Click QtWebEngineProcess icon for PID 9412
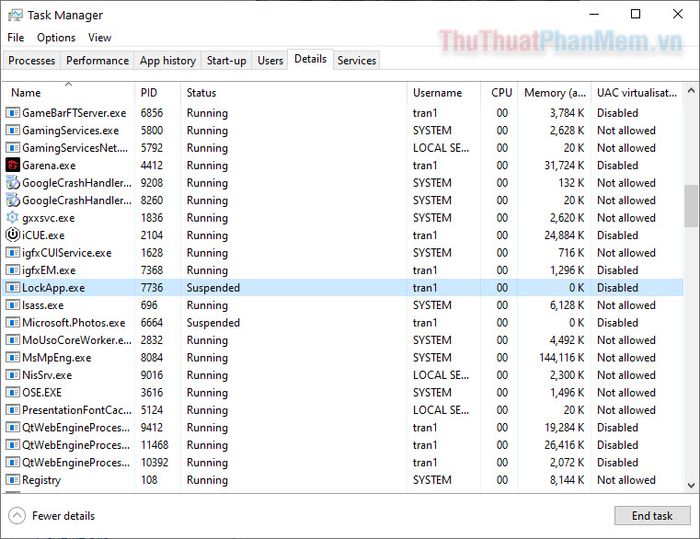The width and height of the screenshot is (700, 539). pos(12,427)
